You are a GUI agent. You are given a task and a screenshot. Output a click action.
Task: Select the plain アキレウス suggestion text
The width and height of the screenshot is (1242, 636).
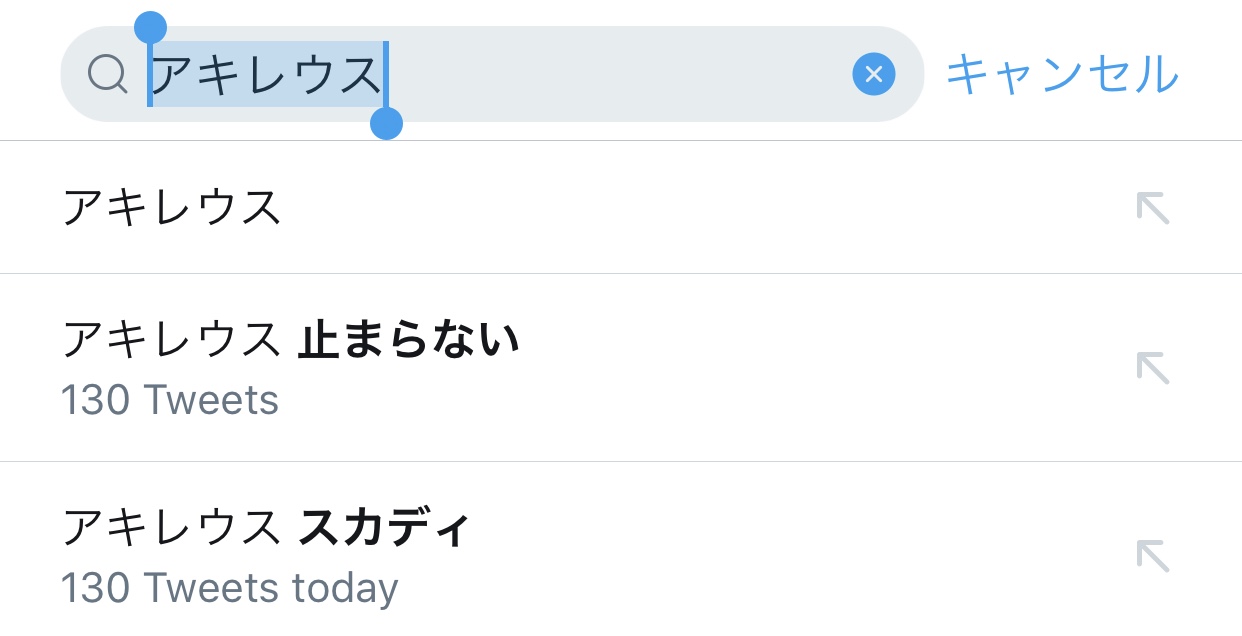pos(171,208)
